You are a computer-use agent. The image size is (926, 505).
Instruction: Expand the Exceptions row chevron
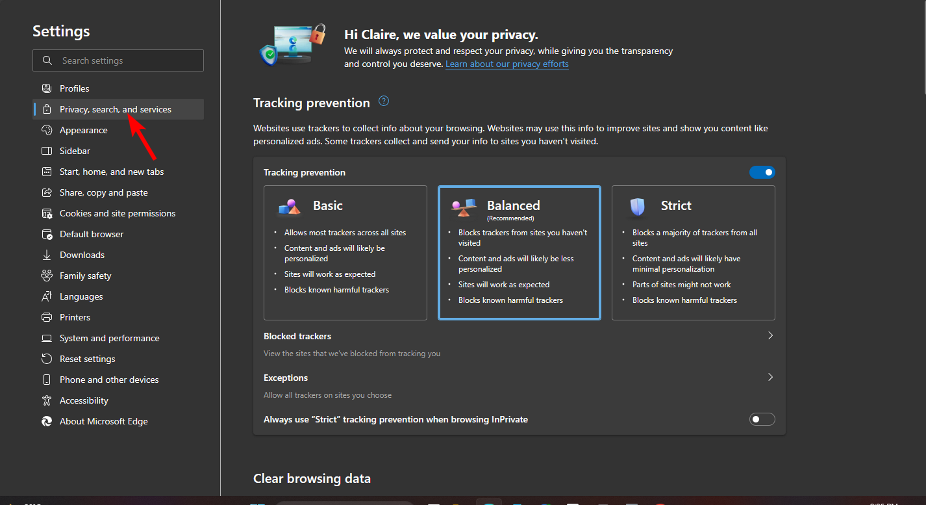770,378
